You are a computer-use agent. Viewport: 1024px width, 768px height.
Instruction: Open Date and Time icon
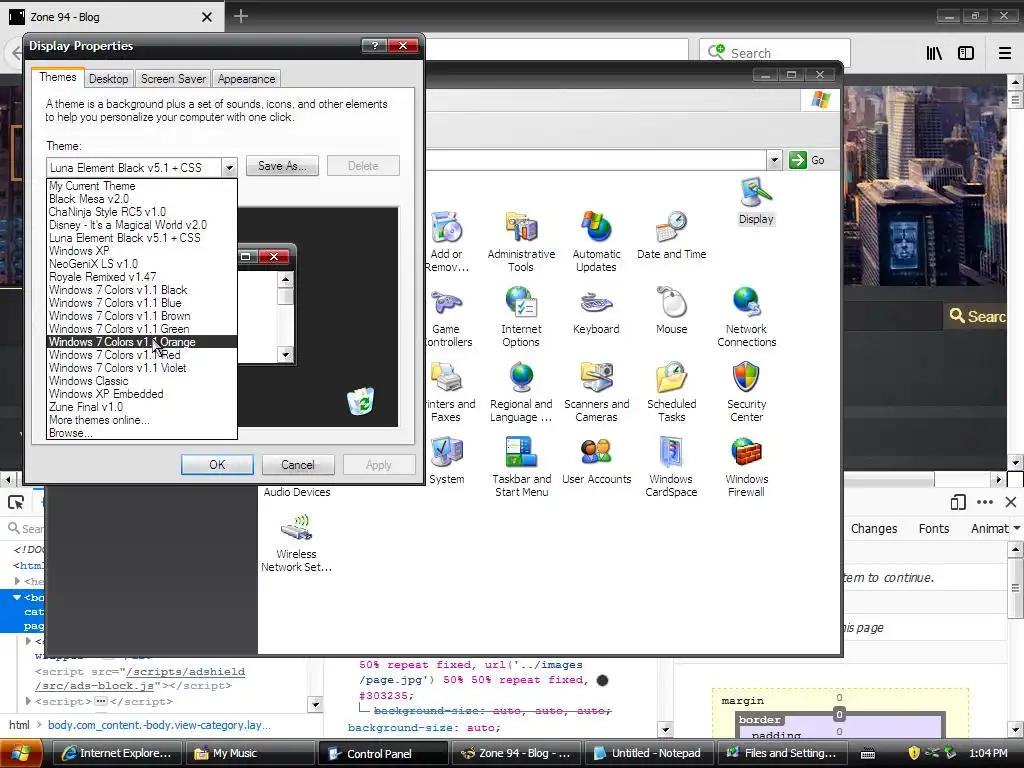(x=671, y=236)
